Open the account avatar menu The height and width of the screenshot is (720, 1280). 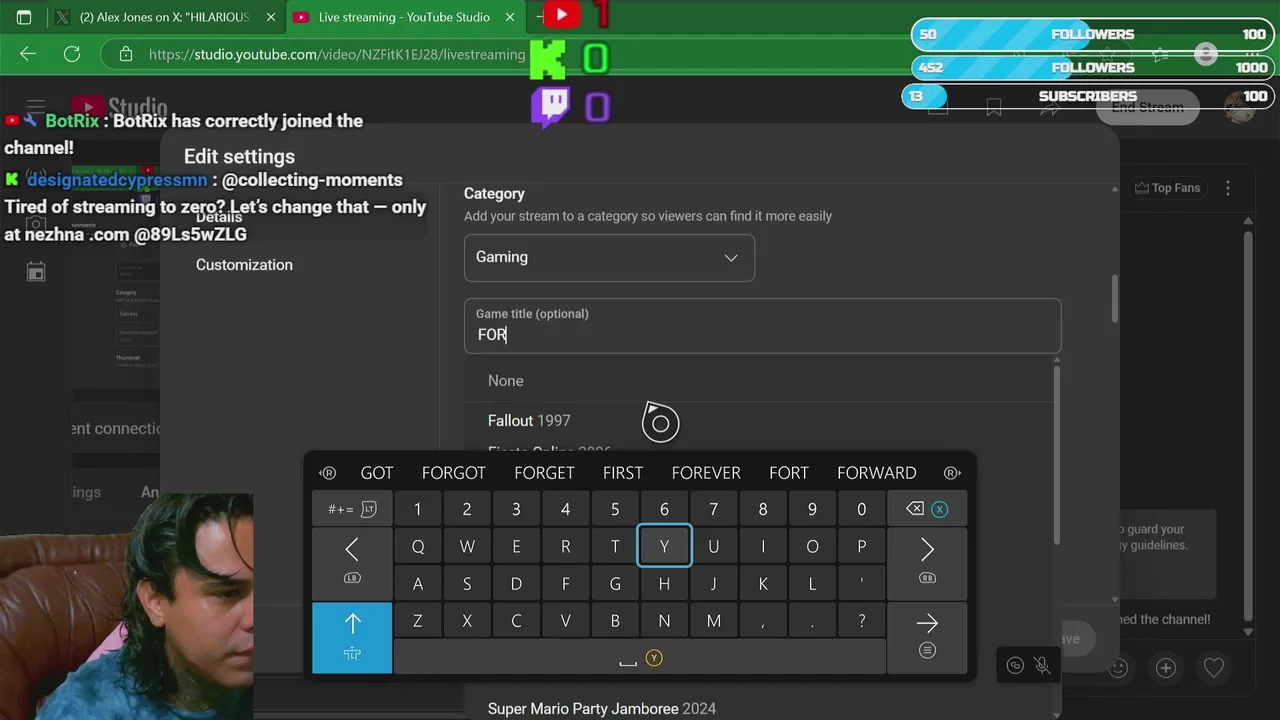click(1240, 107)
